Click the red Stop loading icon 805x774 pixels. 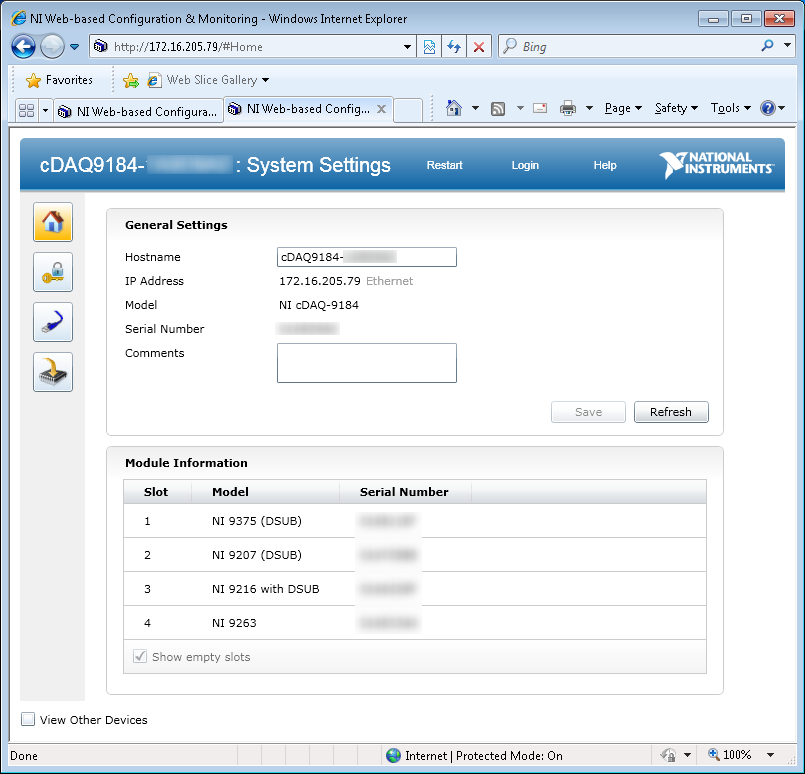point(479,47)
